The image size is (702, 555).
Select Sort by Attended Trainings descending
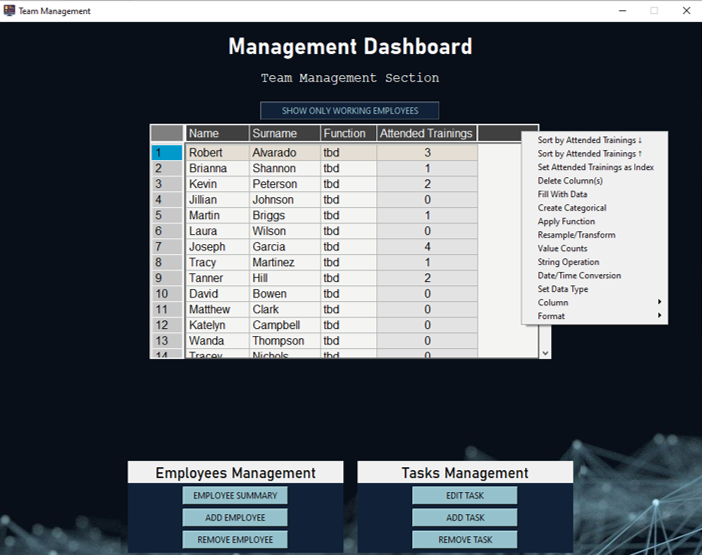coord(589,141)
